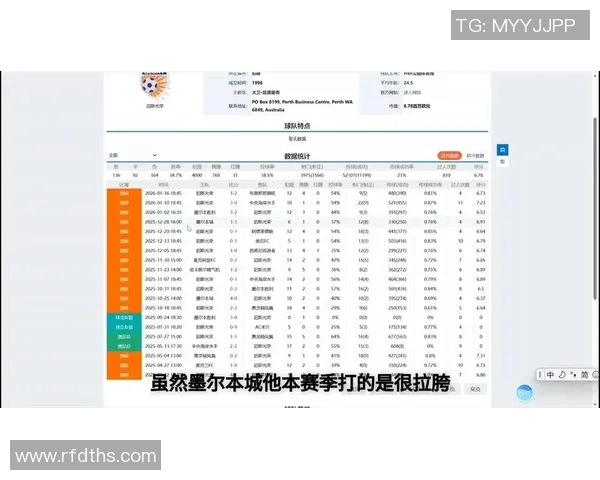Click the AC米兰 opponent cell
Screen dimensions: 600x480
[262, 327]
